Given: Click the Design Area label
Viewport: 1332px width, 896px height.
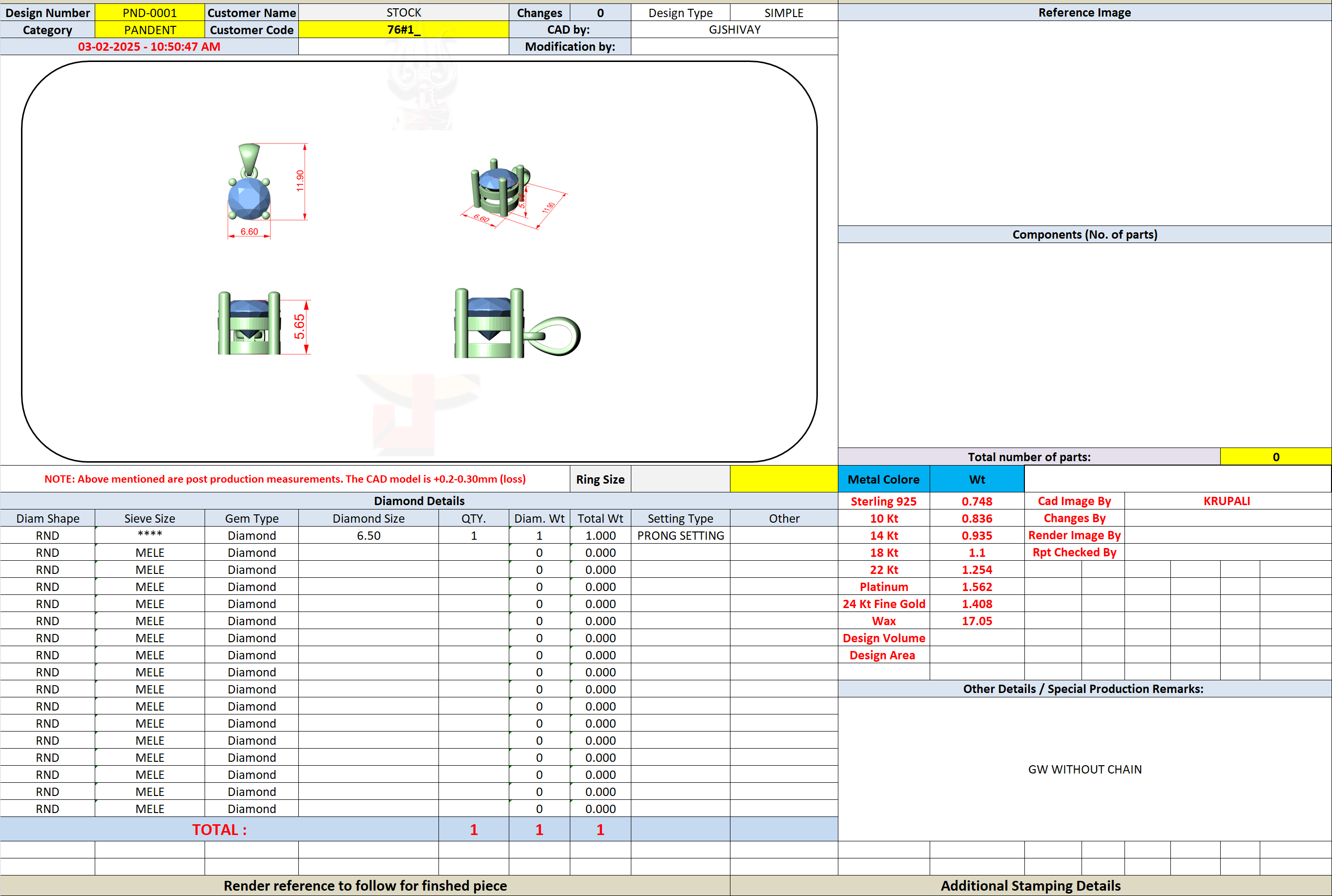Looking at the screenshot, I should [884, 655].
